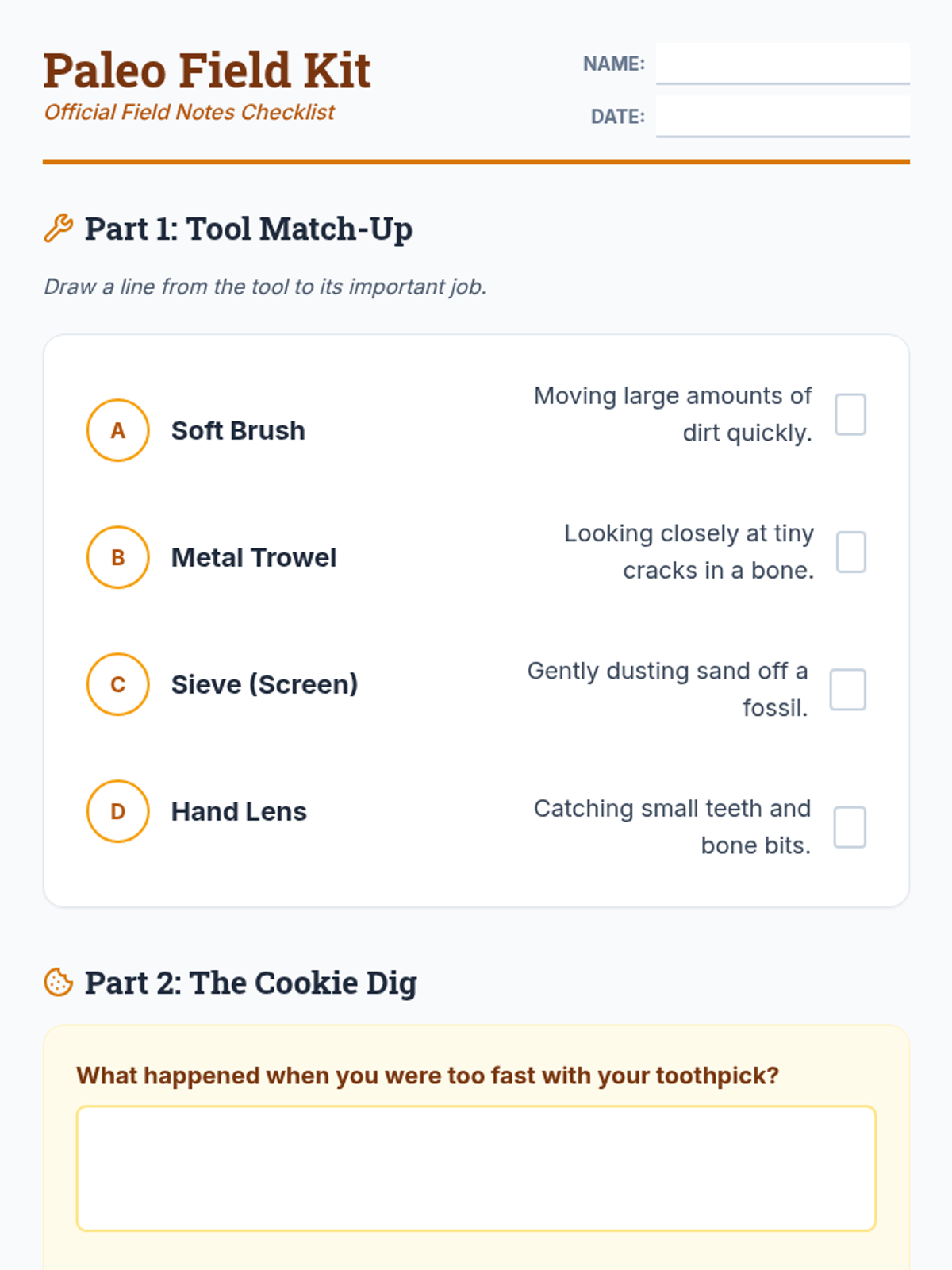Tick the checkbox for looking at tiny cracks

(850, 552)
